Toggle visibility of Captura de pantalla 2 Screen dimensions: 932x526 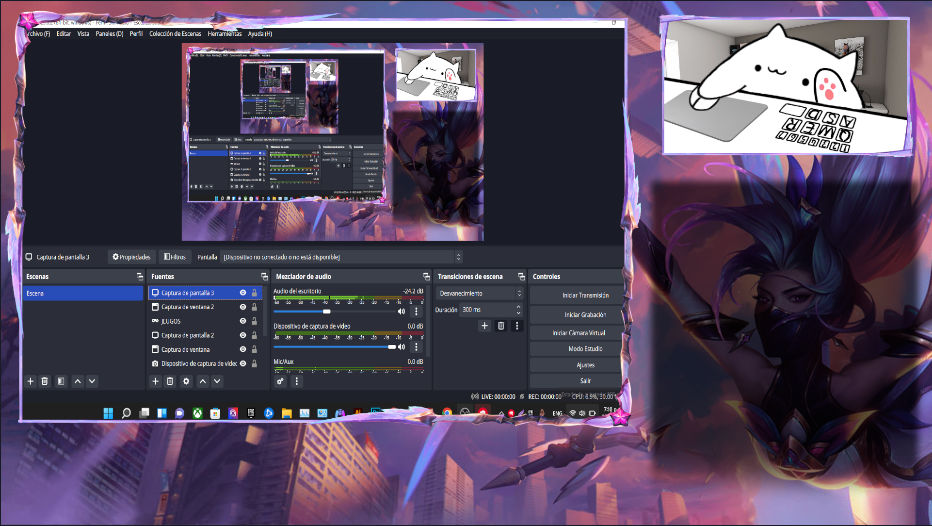[x=243, y=335]
